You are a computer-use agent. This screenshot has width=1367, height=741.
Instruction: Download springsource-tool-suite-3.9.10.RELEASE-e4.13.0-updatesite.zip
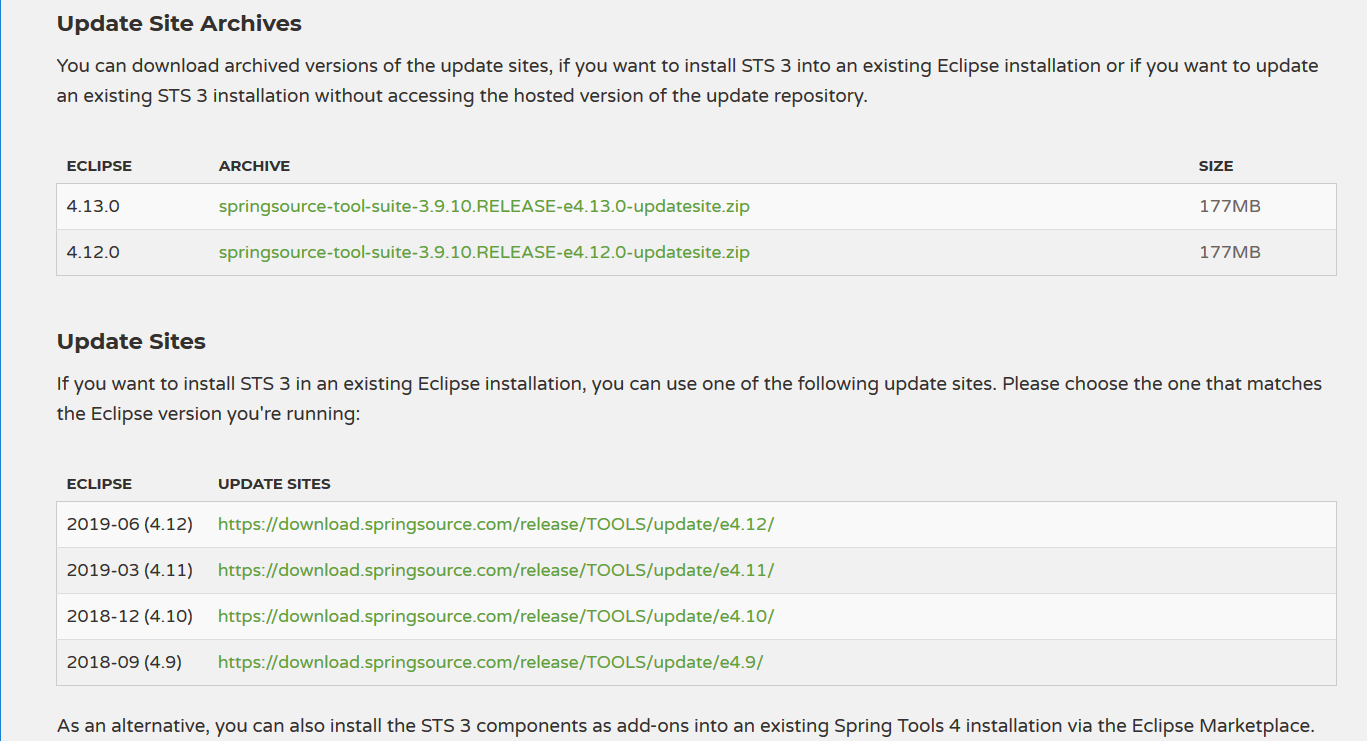484,205
